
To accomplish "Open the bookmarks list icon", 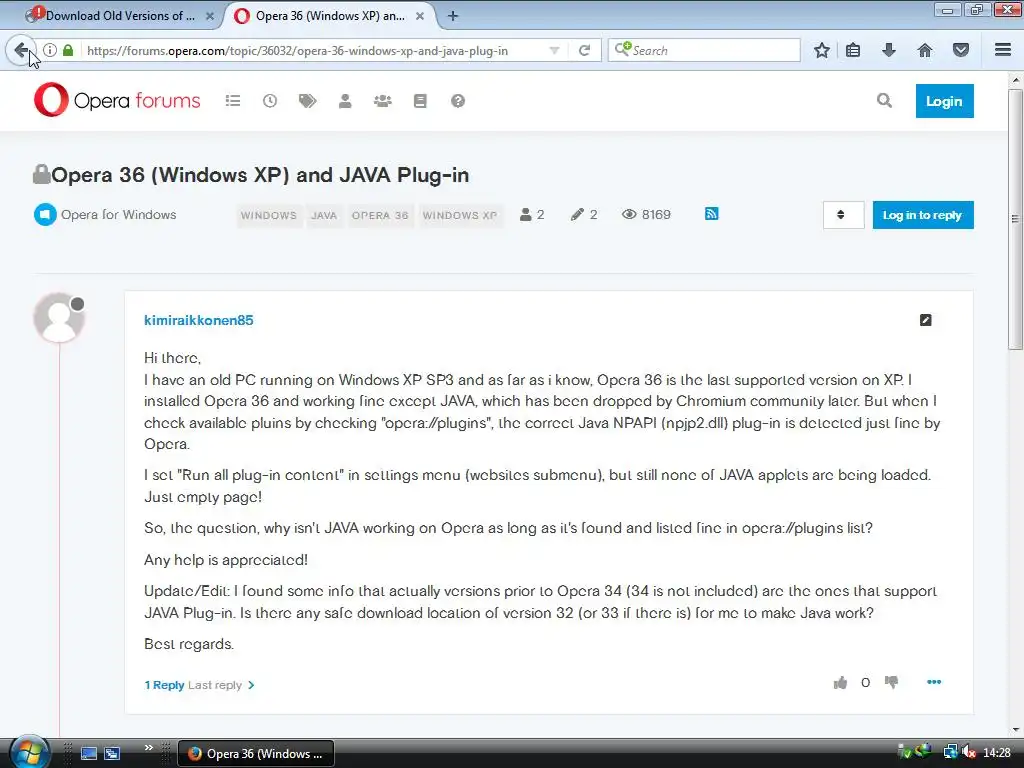I will (853, 50).
